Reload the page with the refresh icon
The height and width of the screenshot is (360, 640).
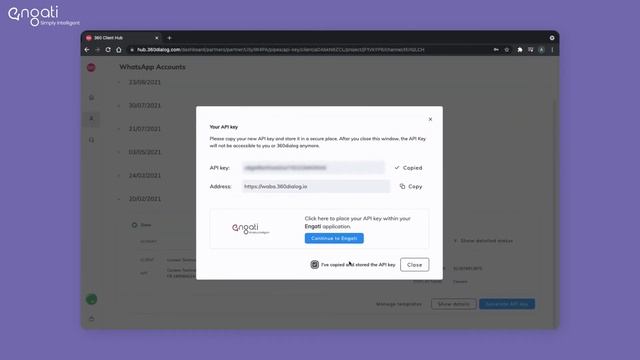coord(108,50)
